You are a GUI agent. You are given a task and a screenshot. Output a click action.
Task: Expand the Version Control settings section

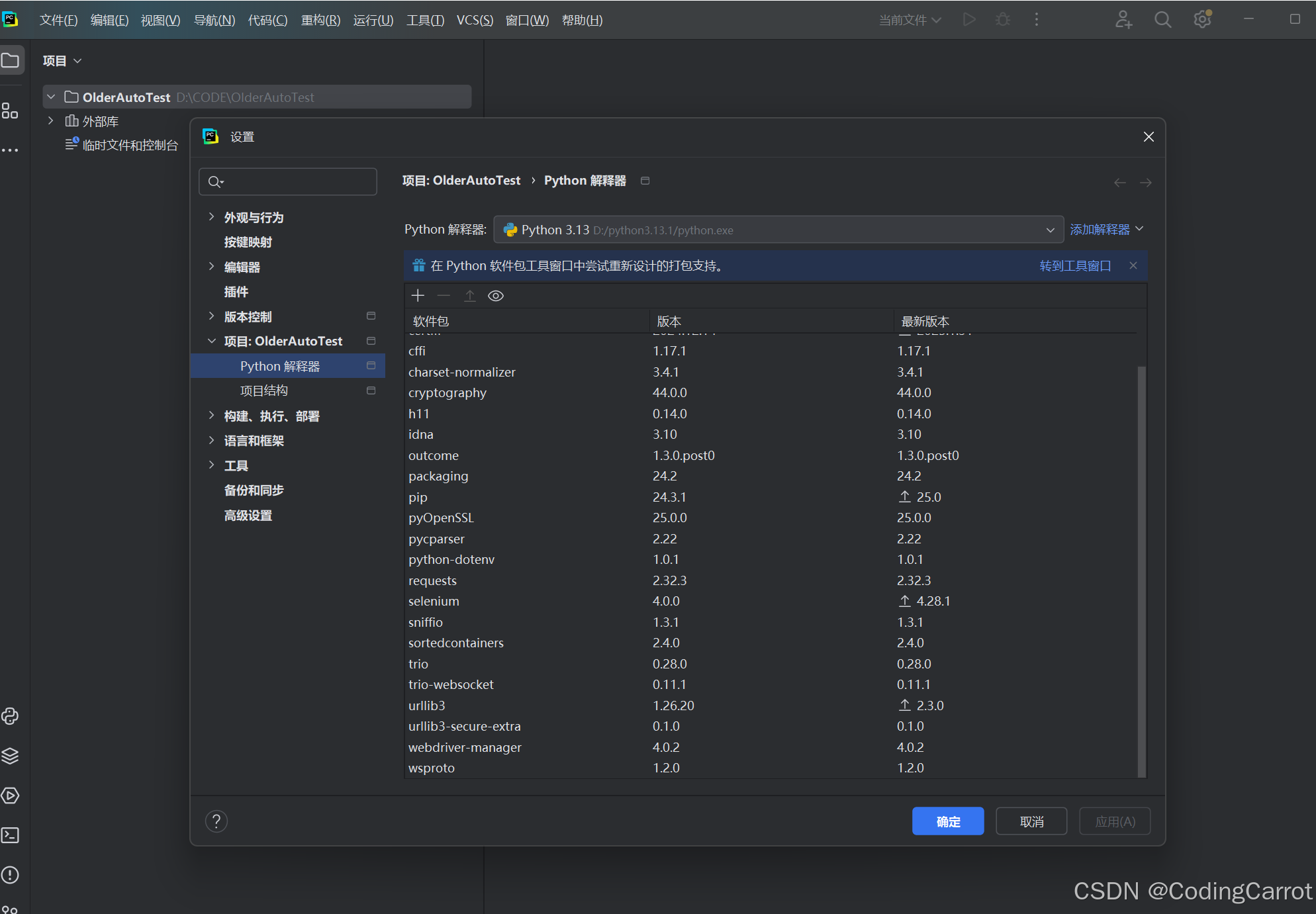(x=211, y=316)
